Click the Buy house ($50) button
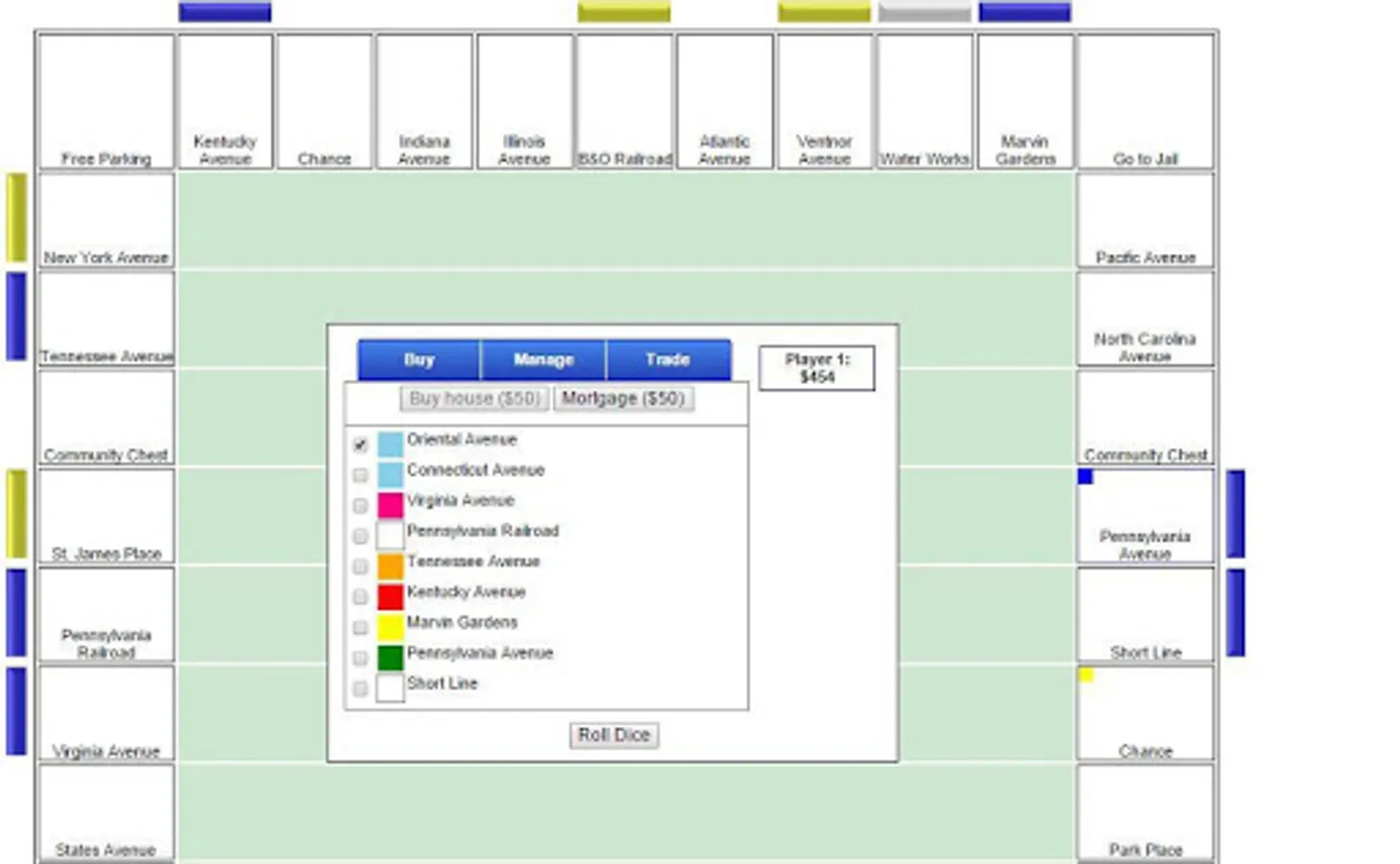 (x=473, y=397)
